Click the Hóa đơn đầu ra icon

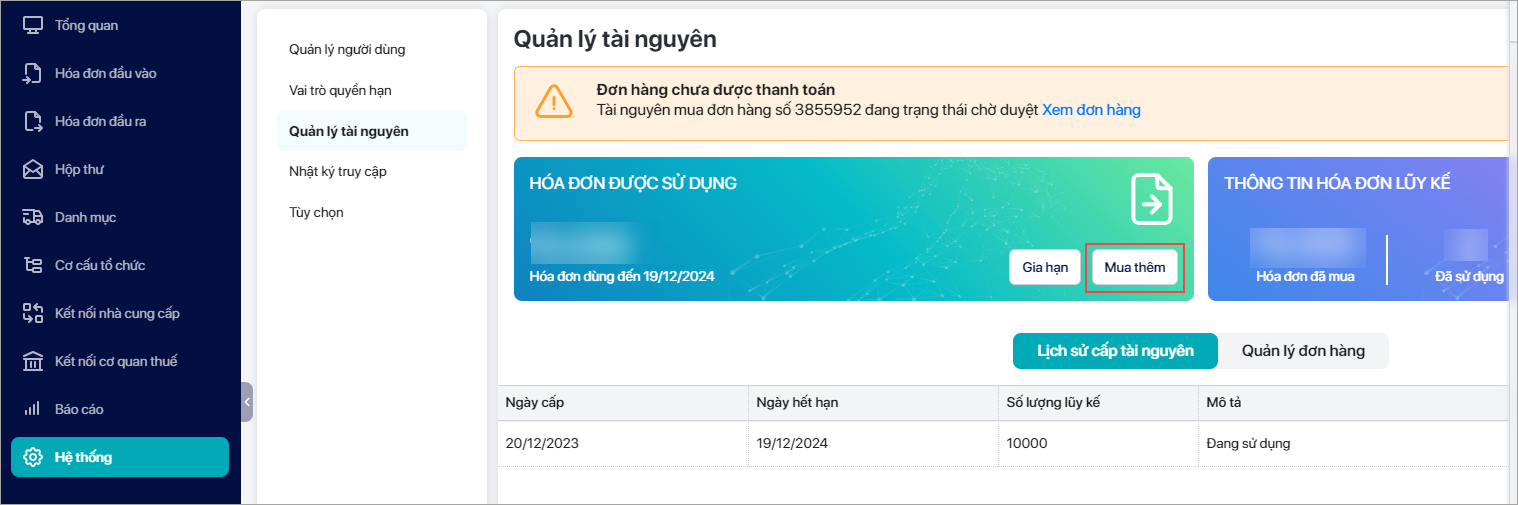(33, 121)
